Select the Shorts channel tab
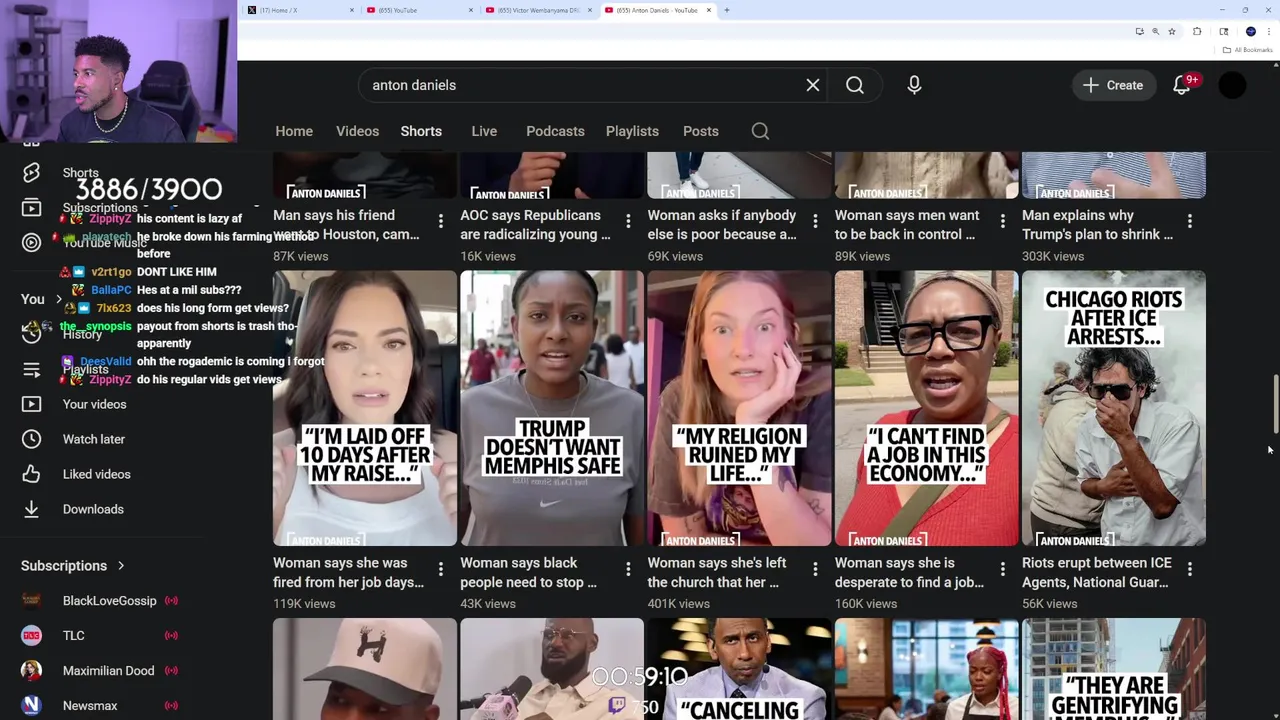 coord(421,131)
